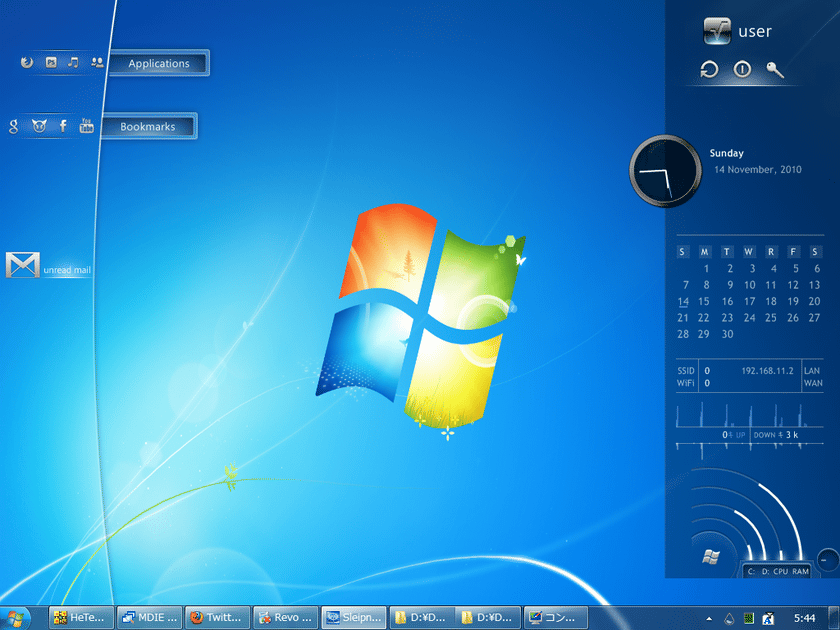
Task: Open the horned cat-face bookmark icon
Action: pyautogui.click(x=39, y=126)
